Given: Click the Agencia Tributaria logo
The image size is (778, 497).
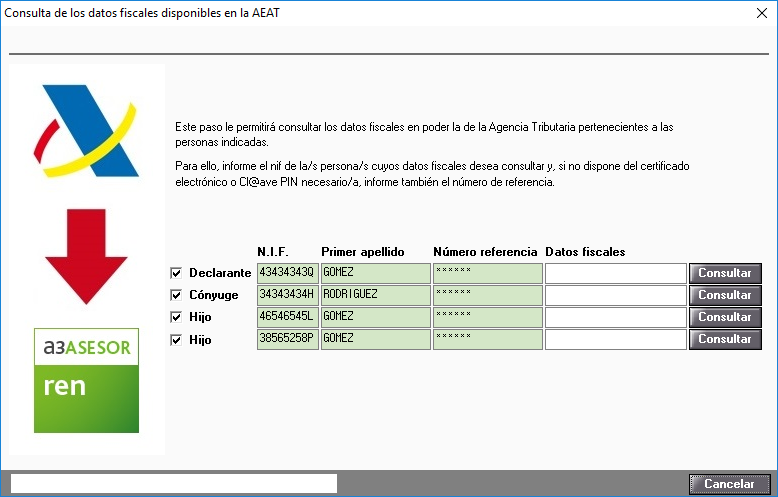Looking at the screenshot, I should click(x=86, y=130).
